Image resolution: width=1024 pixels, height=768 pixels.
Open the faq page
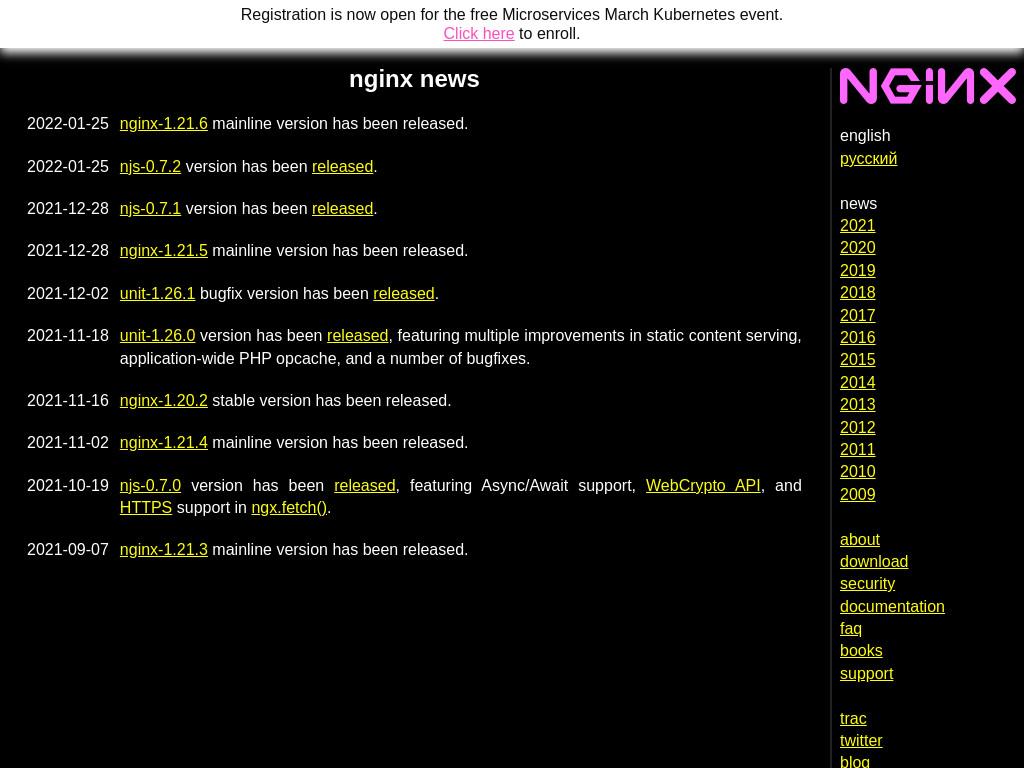[850, 629]
